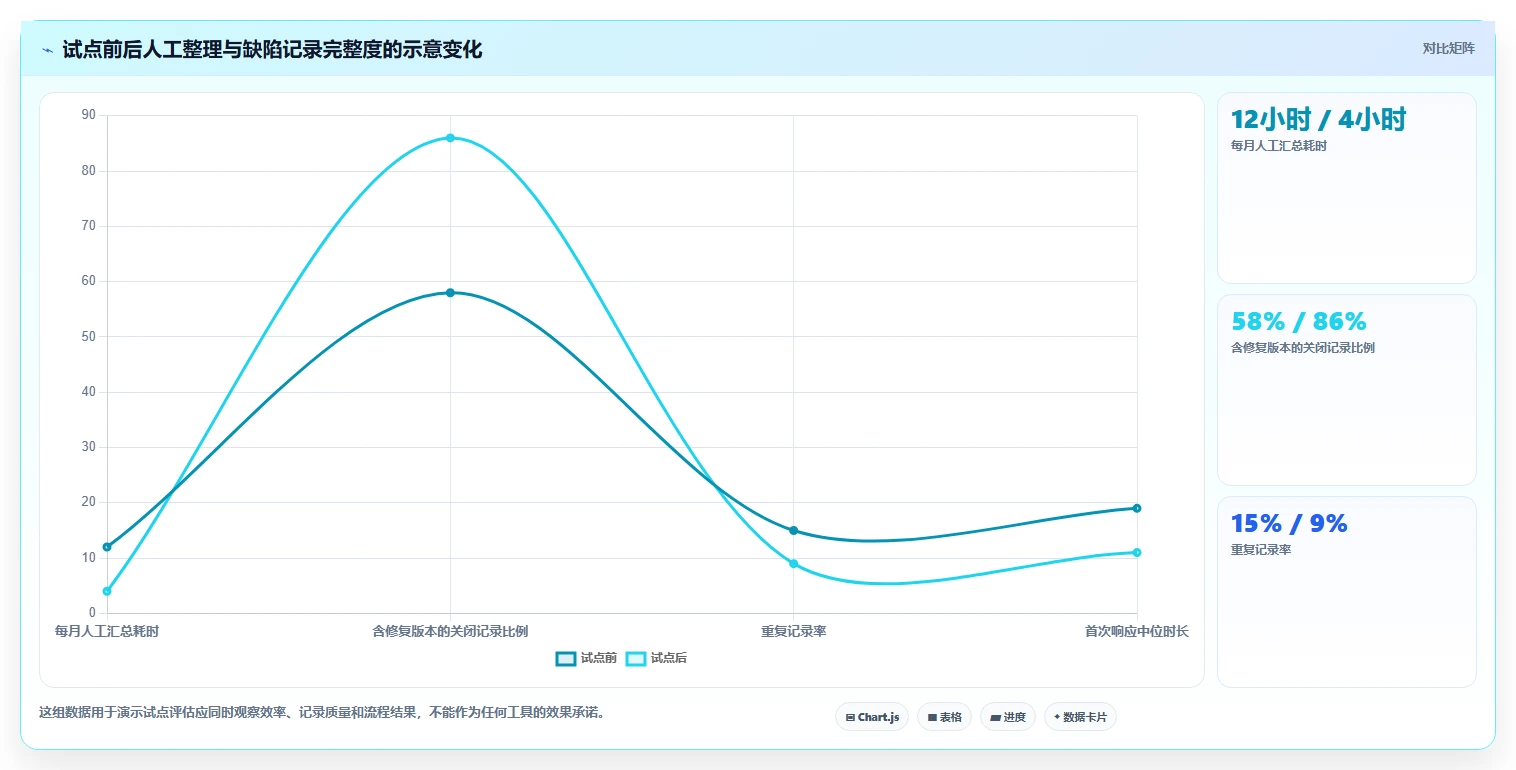The width and height of the screenshot is (1516, 770).
Task: Click the 试点前 point at 19 for 首次响应中位时长
Action: coord(1137,508)
